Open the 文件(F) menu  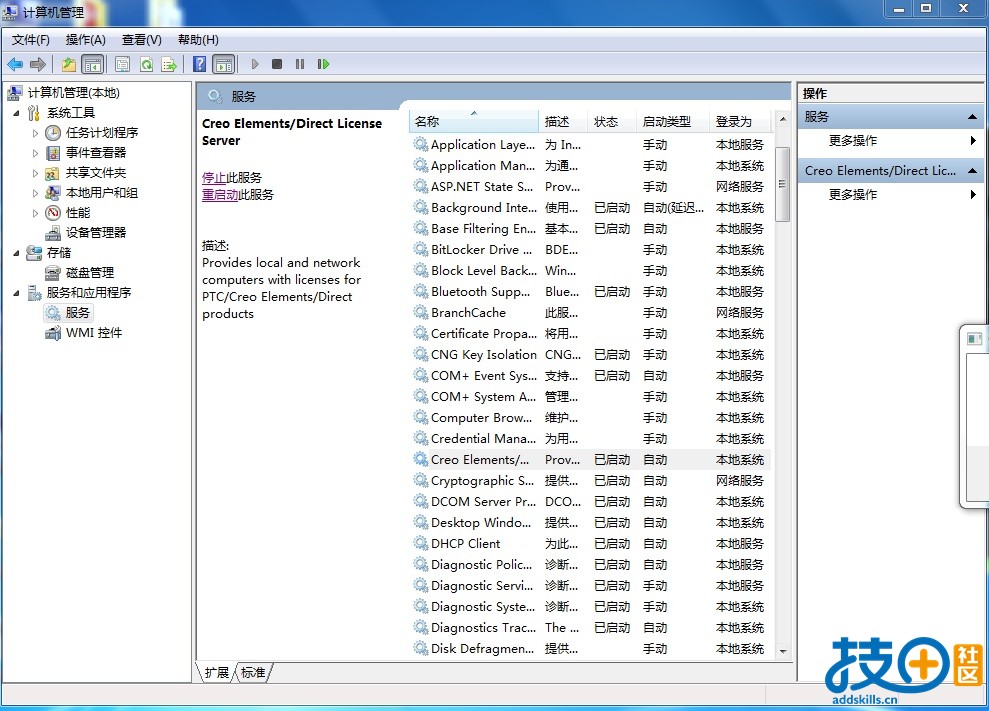(31, 40)
